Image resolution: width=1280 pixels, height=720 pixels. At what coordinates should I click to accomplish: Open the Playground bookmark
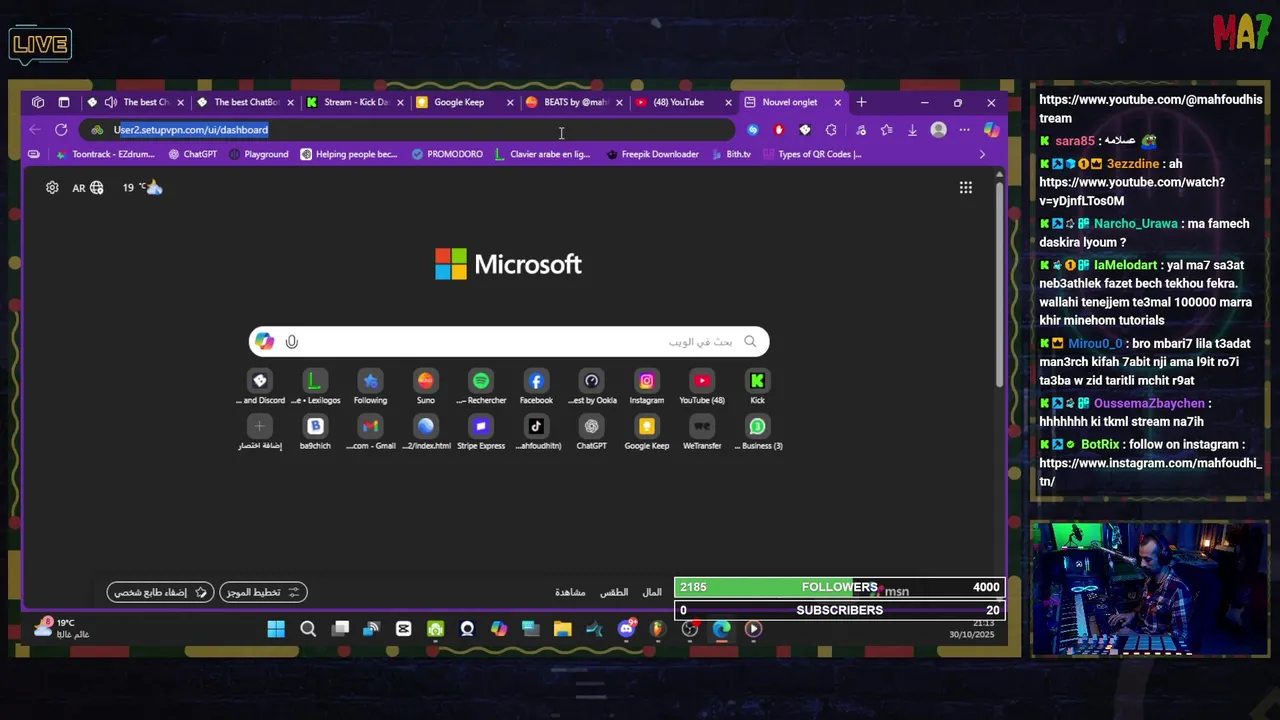pyautogui.click(x=258, y=154)
